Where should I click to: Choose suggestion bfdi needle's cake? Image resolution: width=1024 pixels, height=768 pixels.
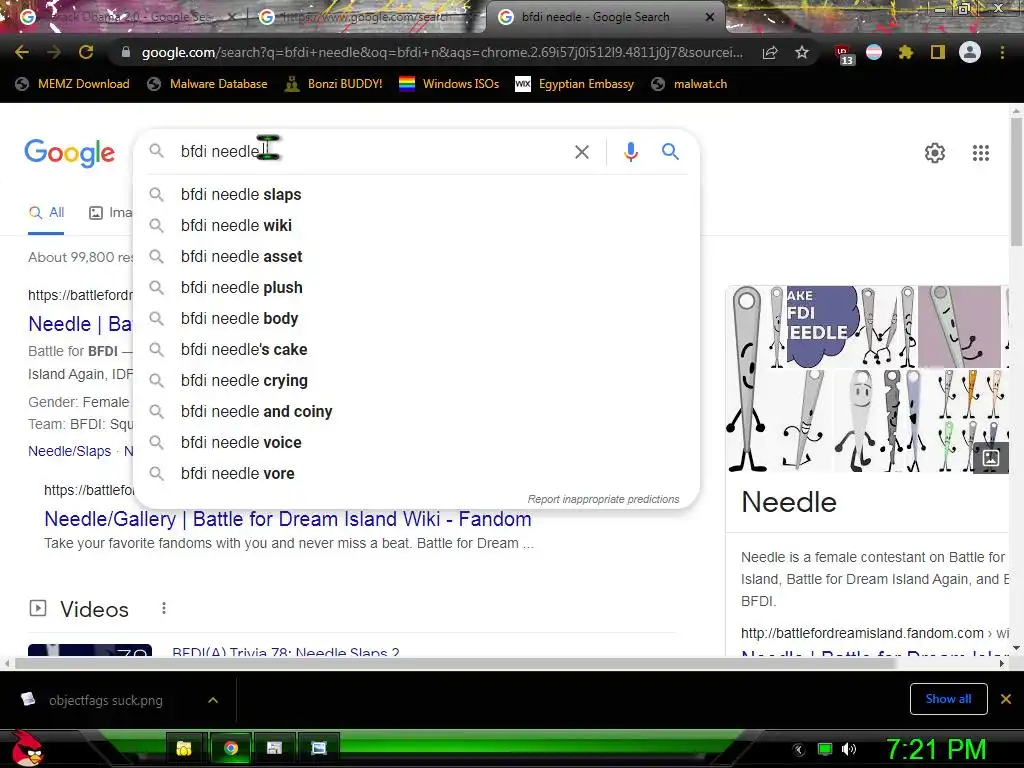pos(417,349)
